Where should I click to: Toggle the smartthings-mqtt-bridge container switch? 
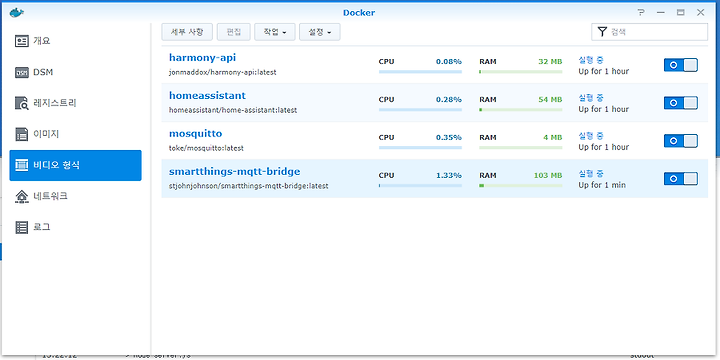tap(681, 179)
